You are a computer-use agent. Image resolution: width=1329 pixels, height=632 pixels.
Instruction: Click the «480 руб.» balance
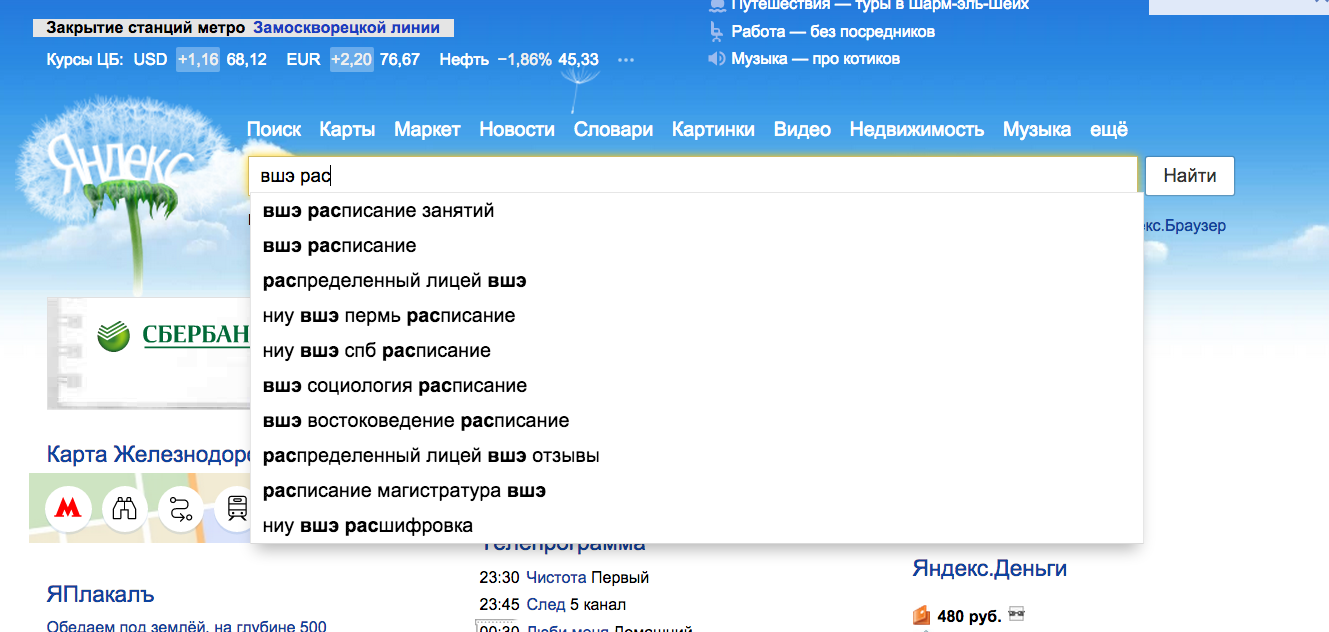[969, 616]
